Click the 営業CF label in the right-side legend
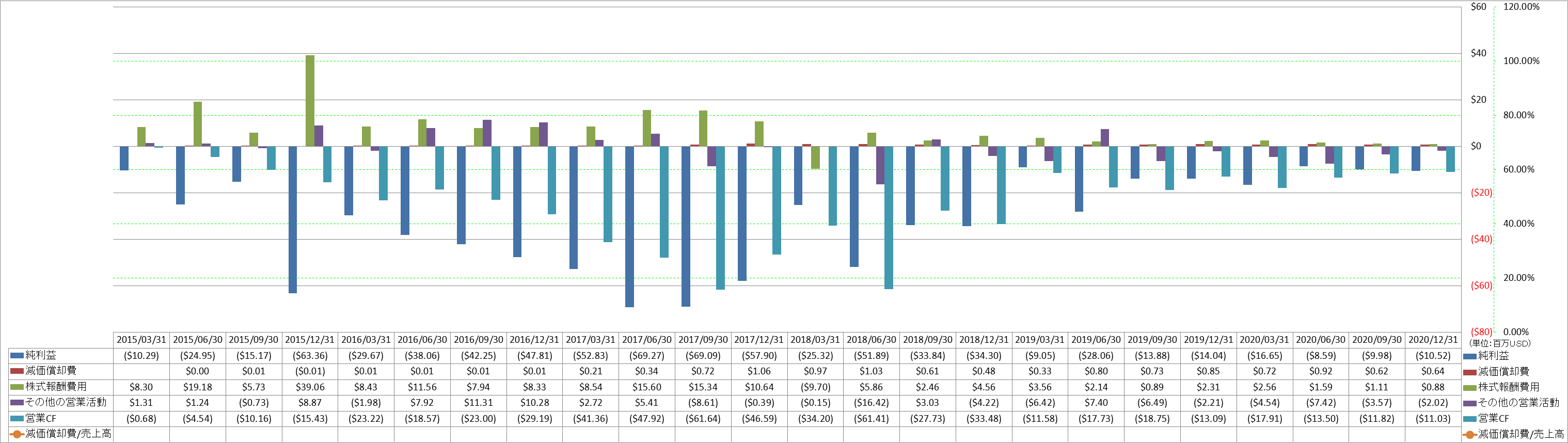Image resolution: width=1568 pixels, height=443 pixels. point(1494,419)
